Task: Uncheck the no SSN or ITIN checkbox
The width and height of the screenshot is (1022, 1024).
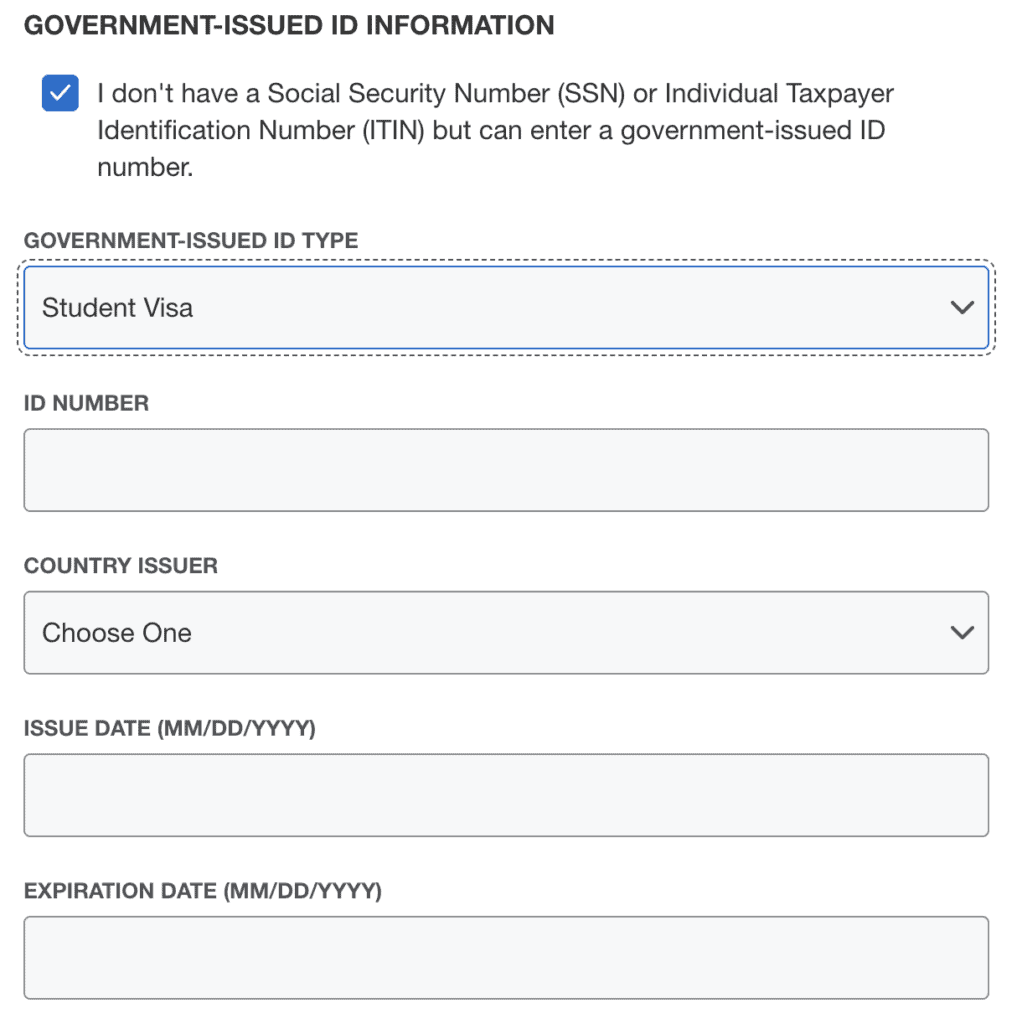Action: pos(60,94)
